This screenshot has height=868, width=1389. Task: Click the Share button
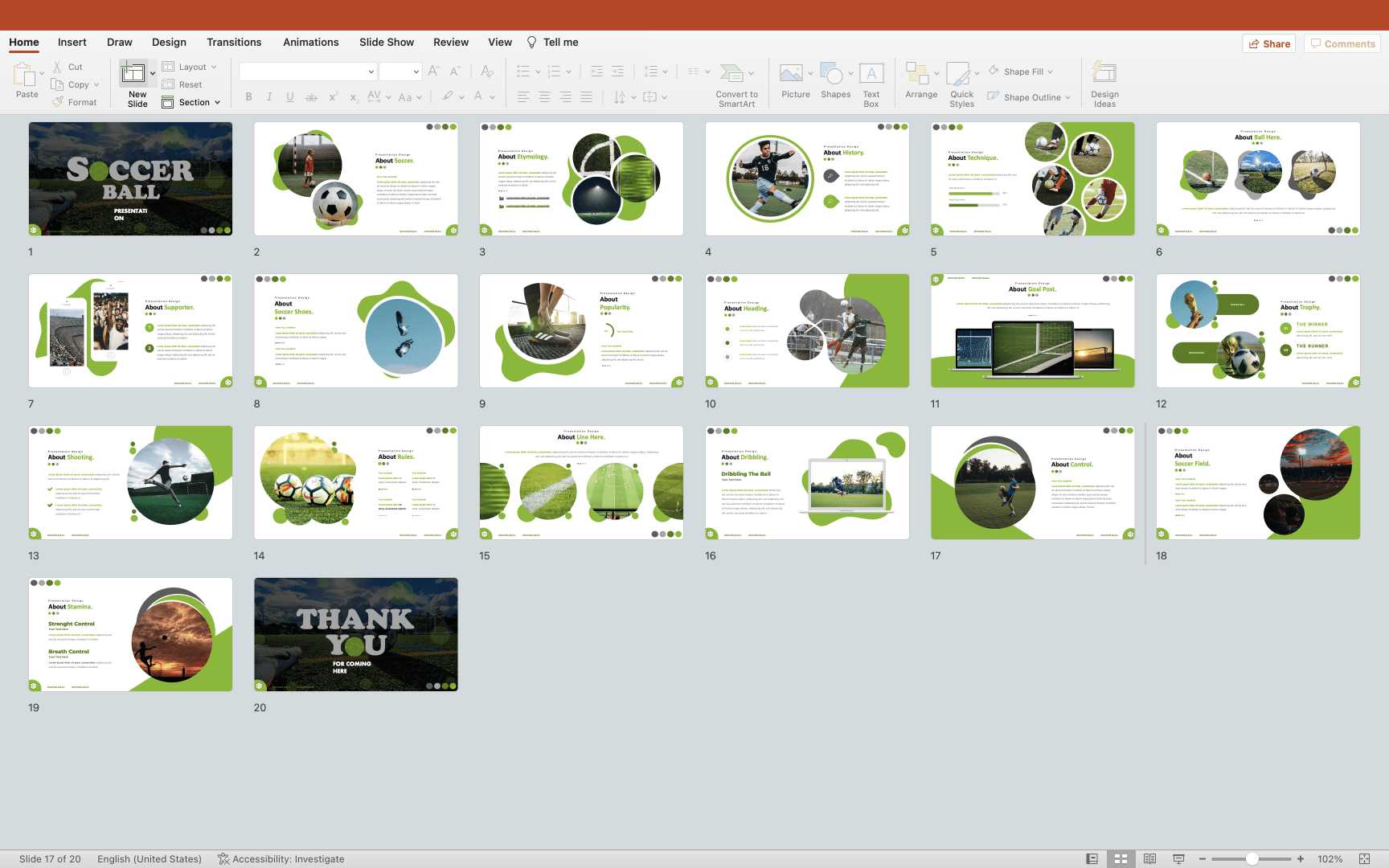1269,43
